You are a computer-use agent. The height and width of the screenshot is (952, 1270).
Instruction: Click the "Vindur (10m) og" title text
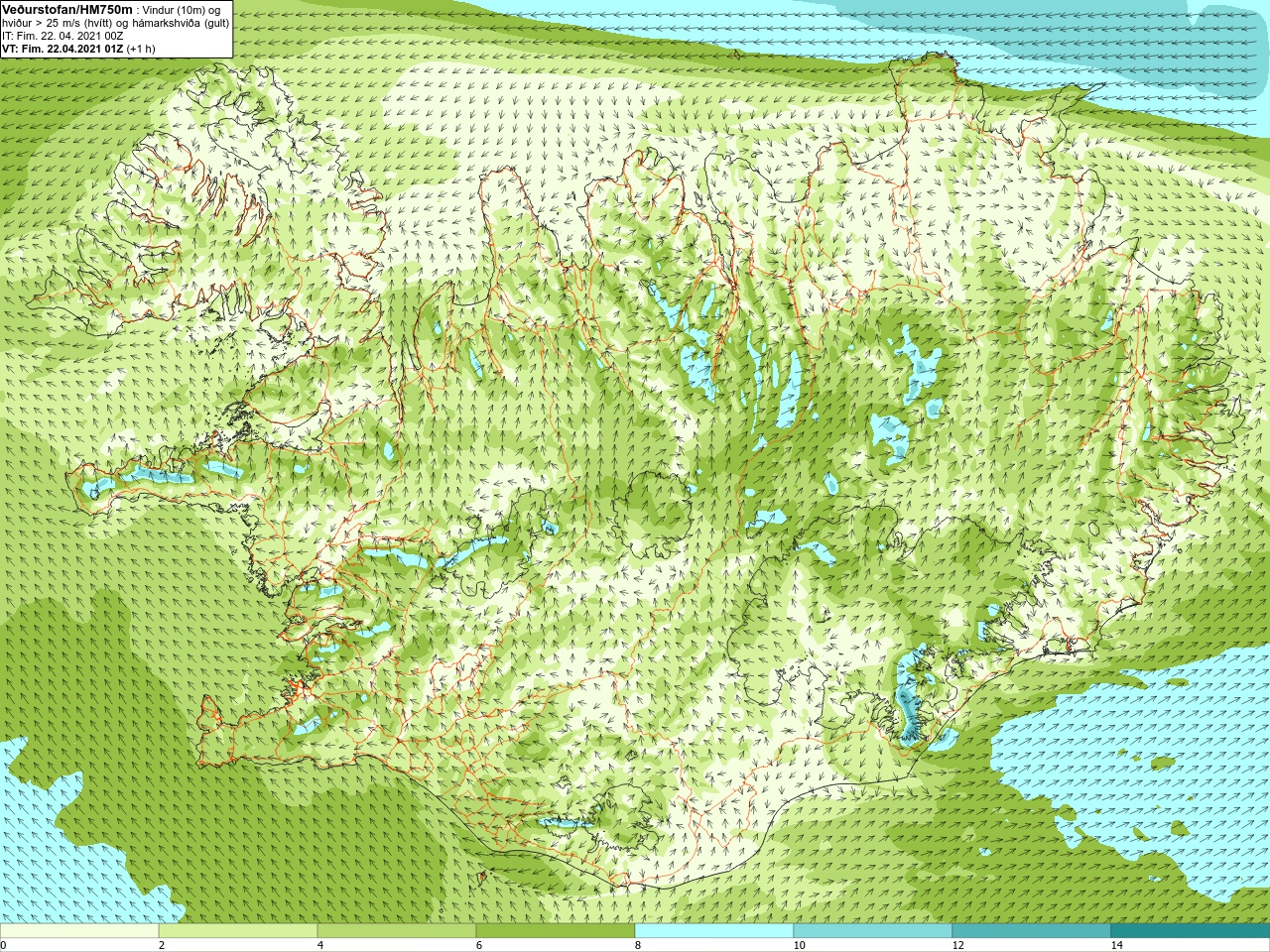click(x=183, y=9)
